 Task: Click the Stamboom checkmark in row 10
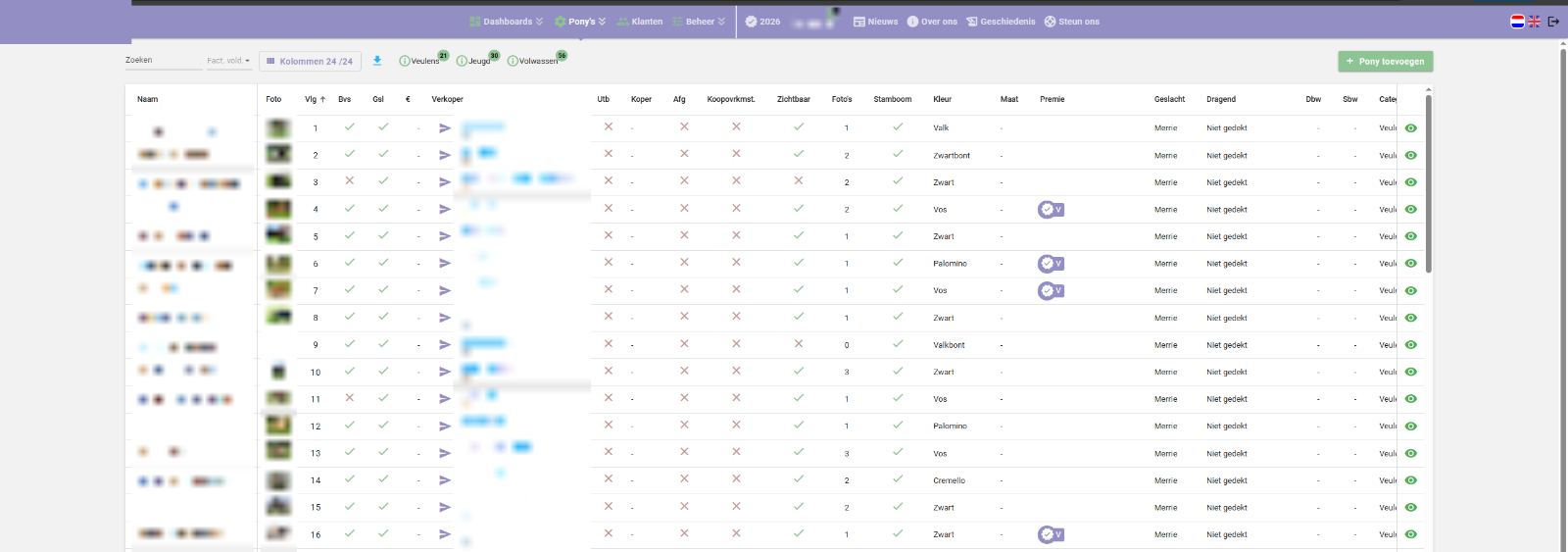tap(898, 371)
